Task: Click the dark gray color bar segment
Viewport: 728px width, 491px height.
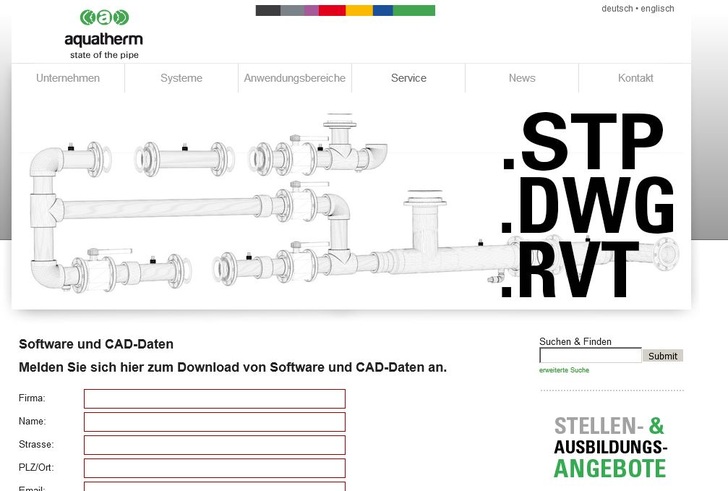Action: [x=267, y=10]
